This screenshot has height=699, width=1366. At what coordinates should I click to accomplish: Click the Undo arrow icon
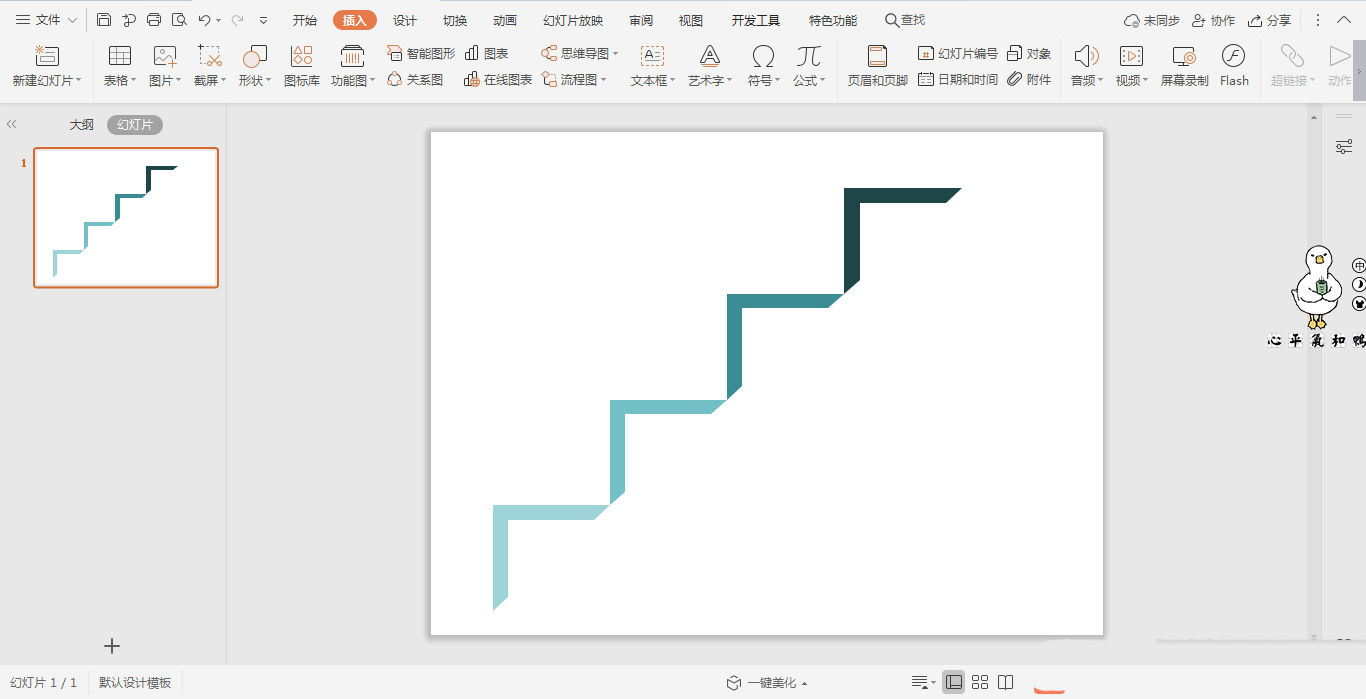(x=204, y=20)
